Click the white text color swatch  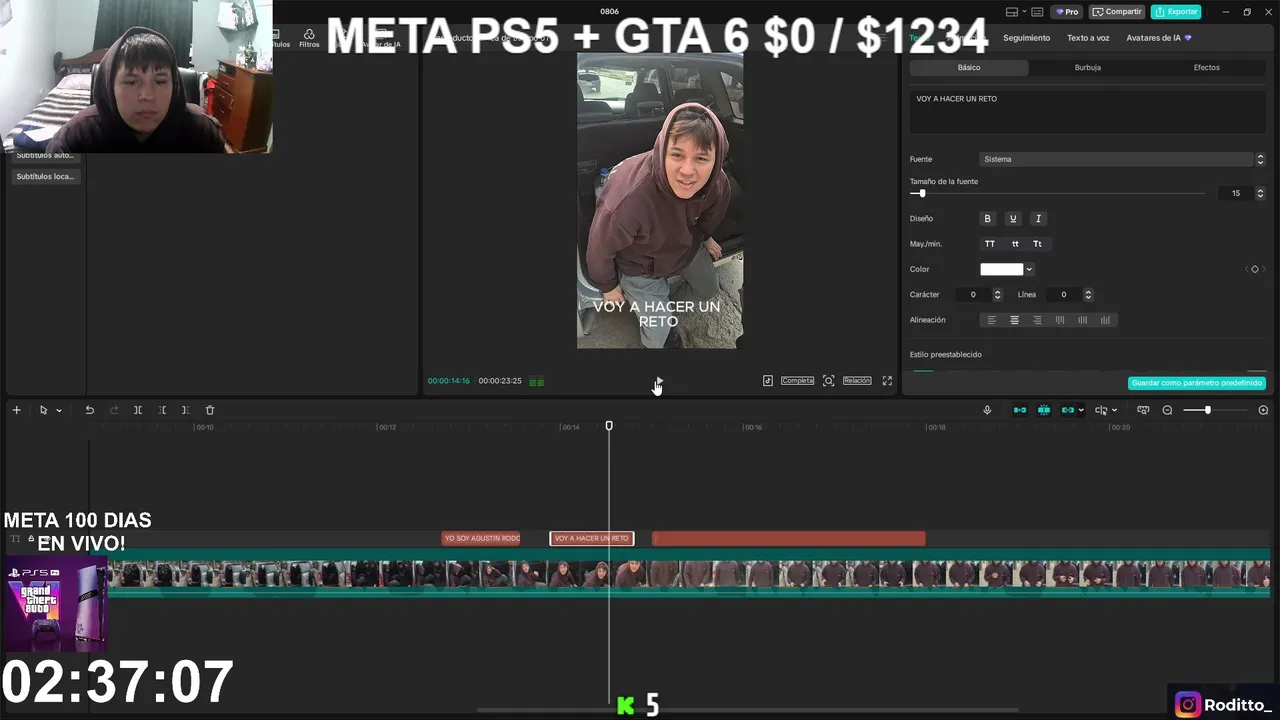click(x=1002, y=270)
